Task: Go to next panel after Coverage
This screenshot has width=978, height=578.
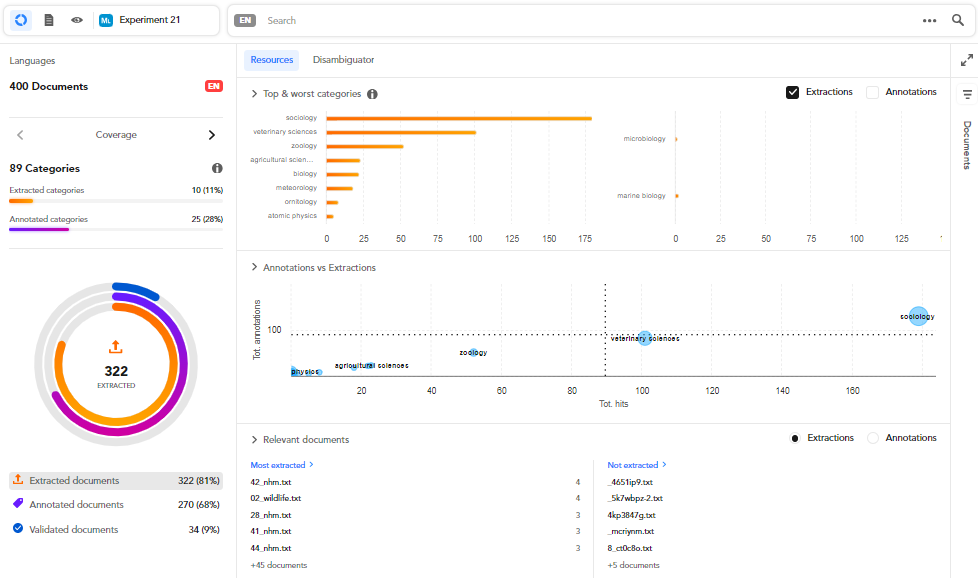Action: coord(211,135)
